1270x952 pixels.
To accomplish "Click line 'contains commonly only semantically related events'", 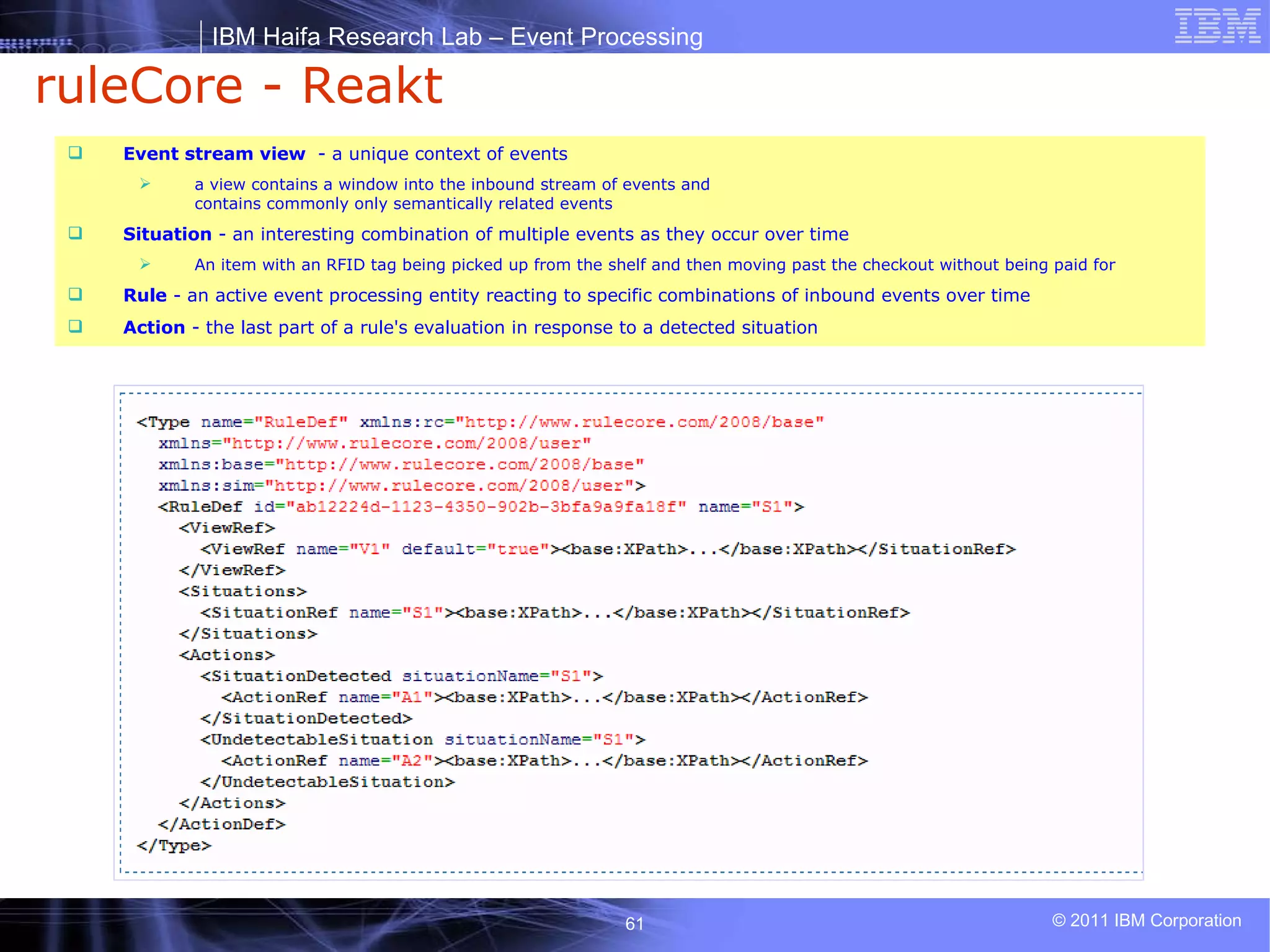I will (403, 204).
